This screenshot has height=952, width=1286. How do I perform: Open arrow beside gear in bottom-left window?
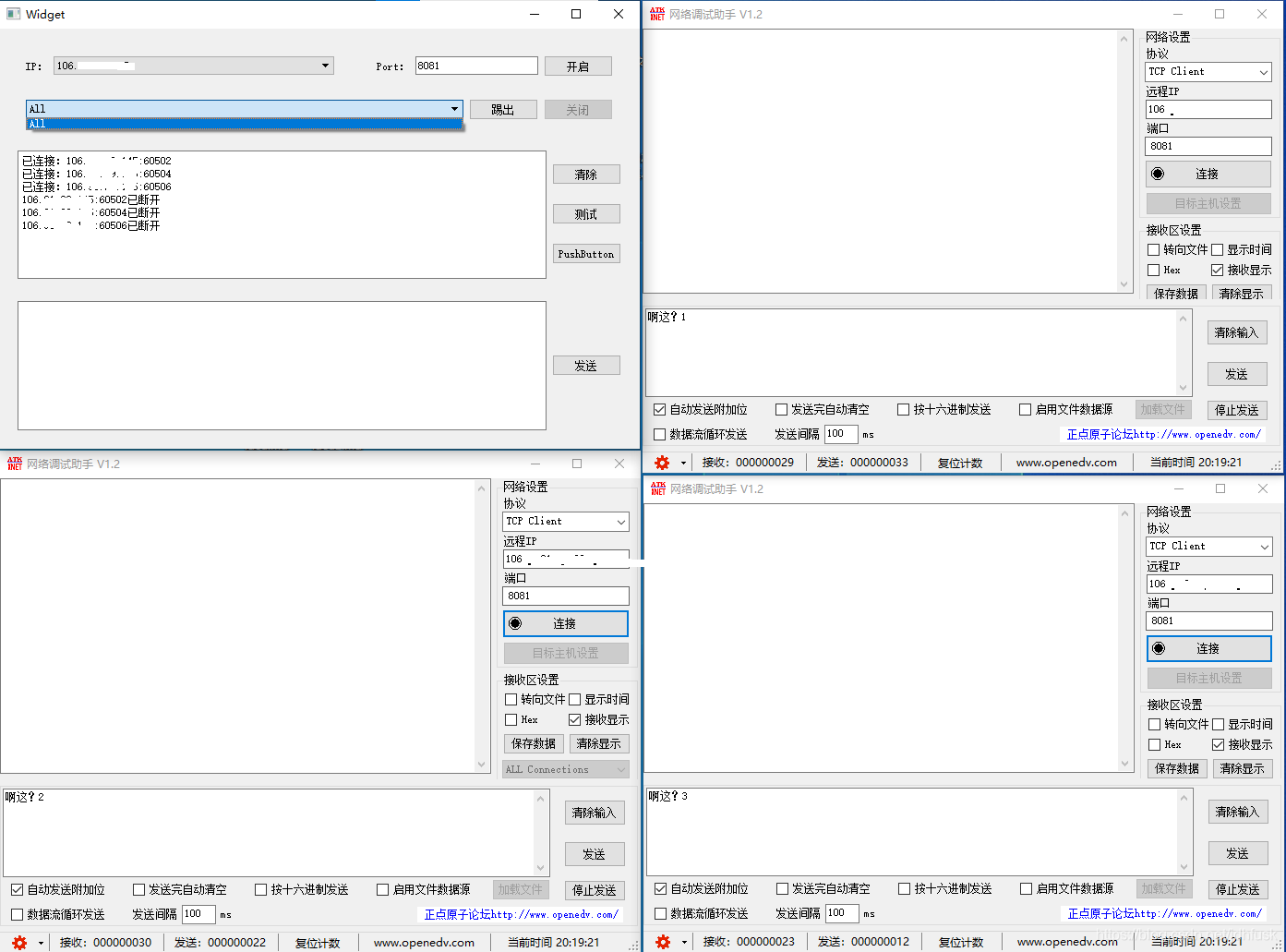(x=42, y=943)
